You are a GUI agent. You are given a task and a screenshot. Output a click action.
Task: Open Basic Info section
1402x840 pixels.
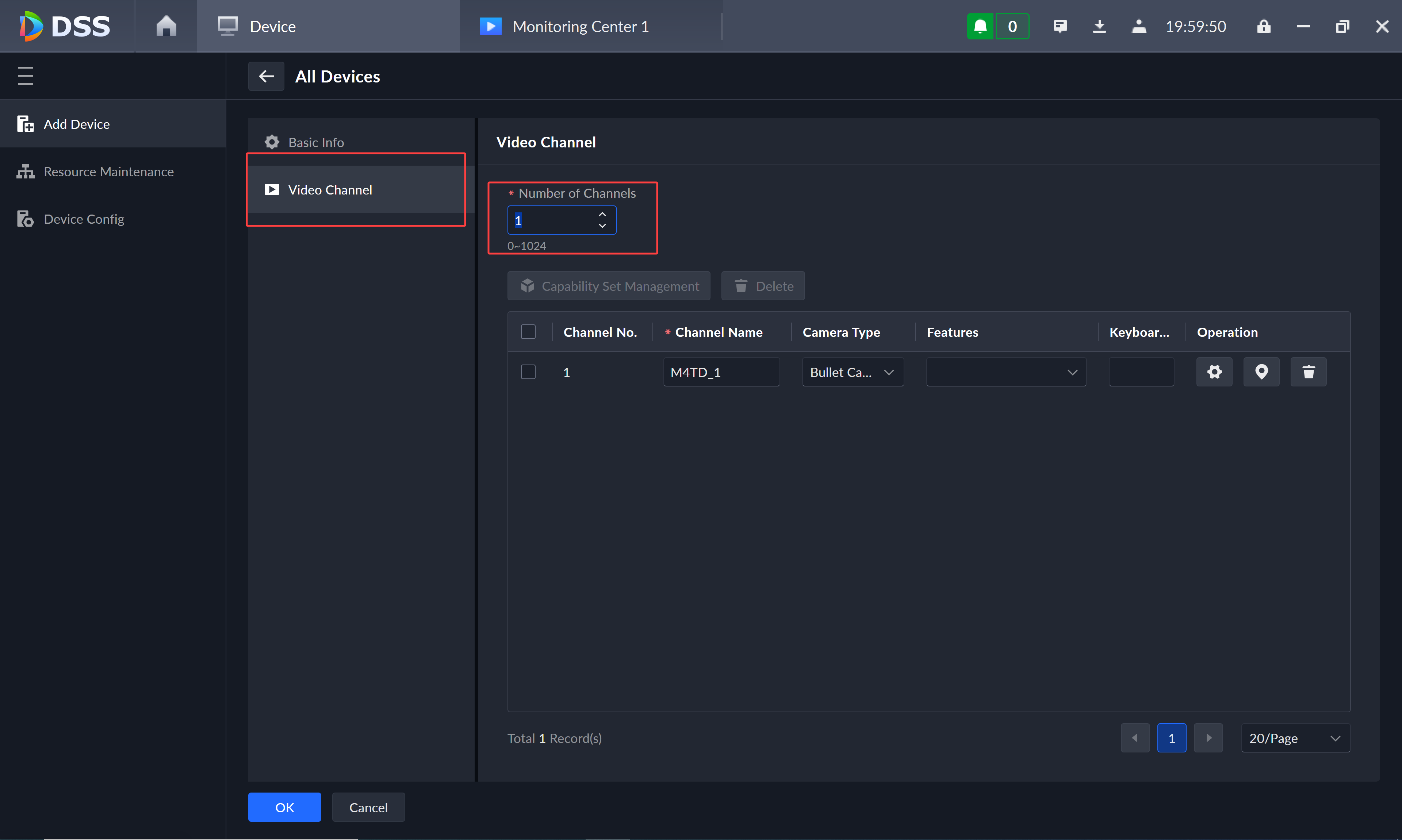pyautogui.click(x=361, y=142)
